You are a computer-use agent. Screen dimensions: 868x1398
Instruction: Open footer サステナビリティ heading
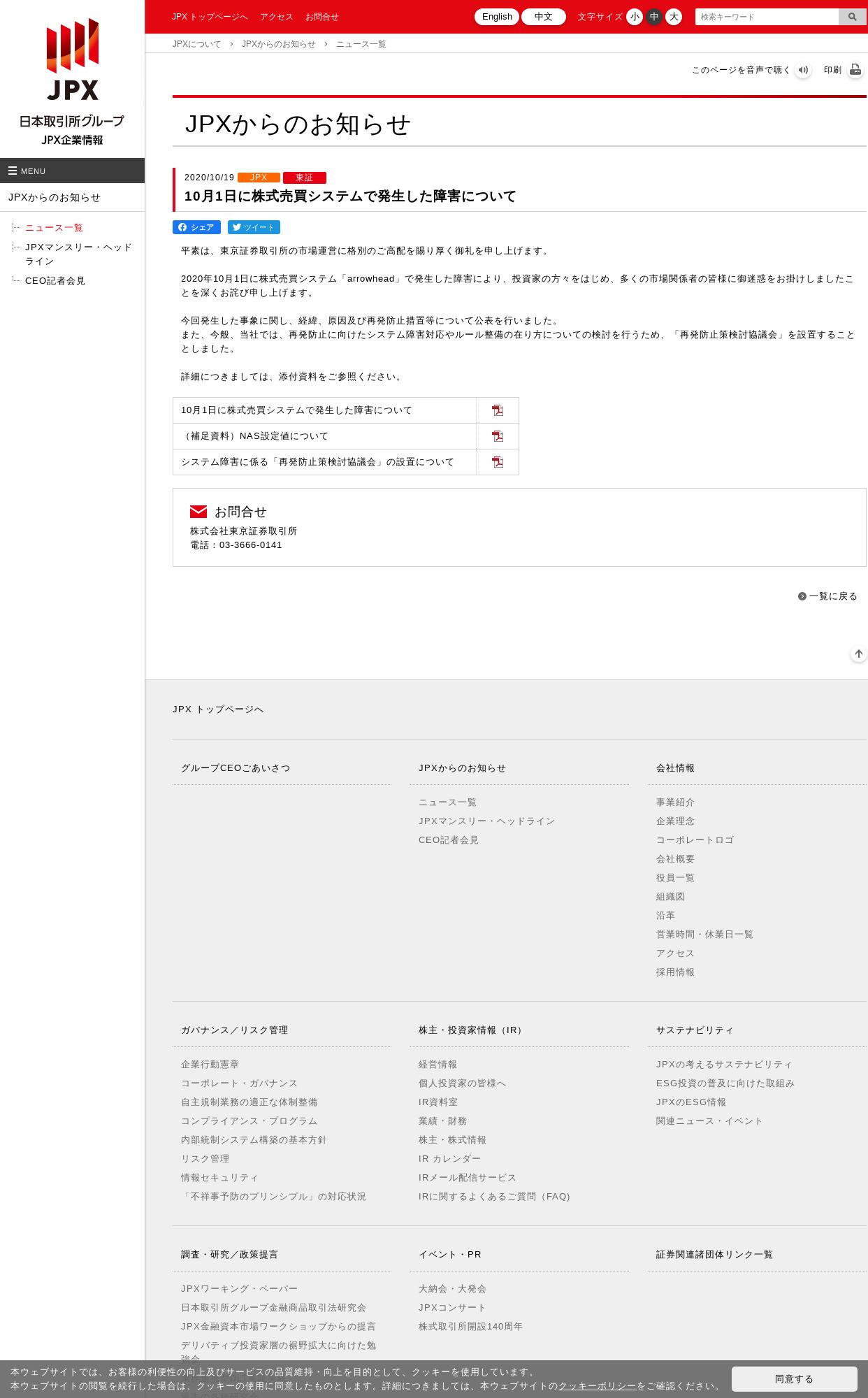695,1030
